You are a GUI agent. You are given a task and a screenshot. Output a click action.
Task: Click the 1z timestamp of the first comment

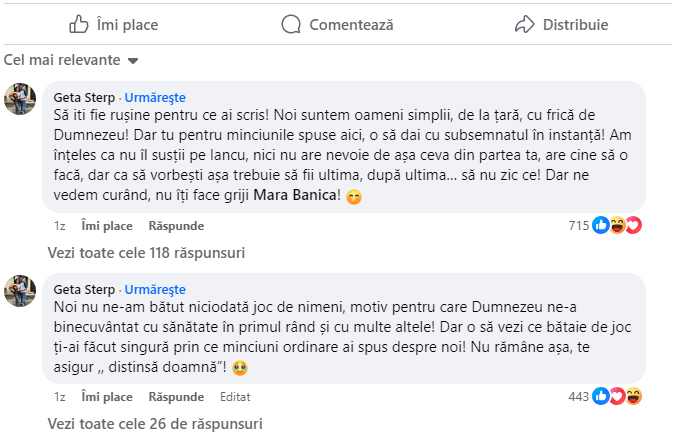60,226
